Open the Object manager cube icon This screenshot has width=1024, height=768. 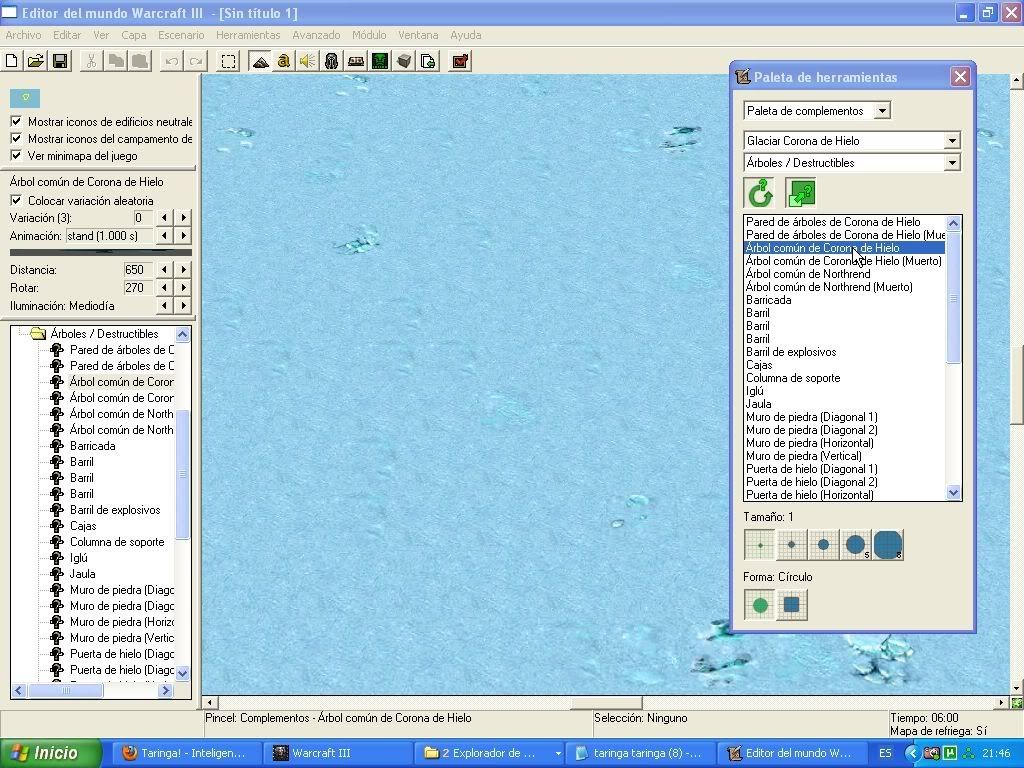pos(404,61)
